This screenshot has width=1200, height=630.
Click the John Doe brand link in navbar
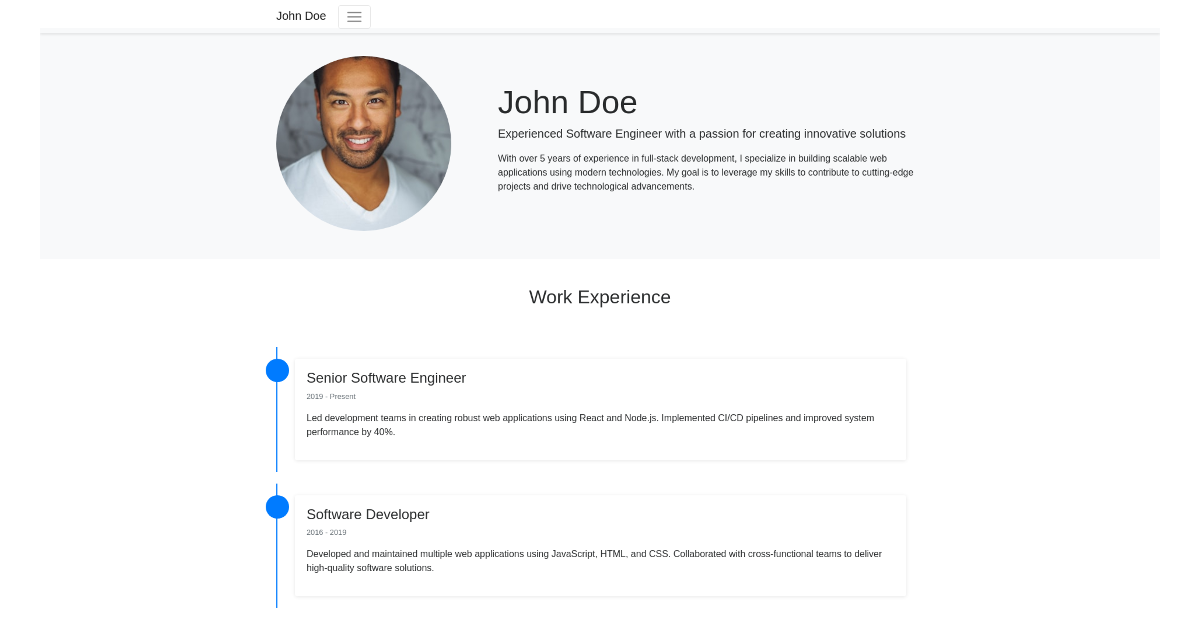coord(301,16)
